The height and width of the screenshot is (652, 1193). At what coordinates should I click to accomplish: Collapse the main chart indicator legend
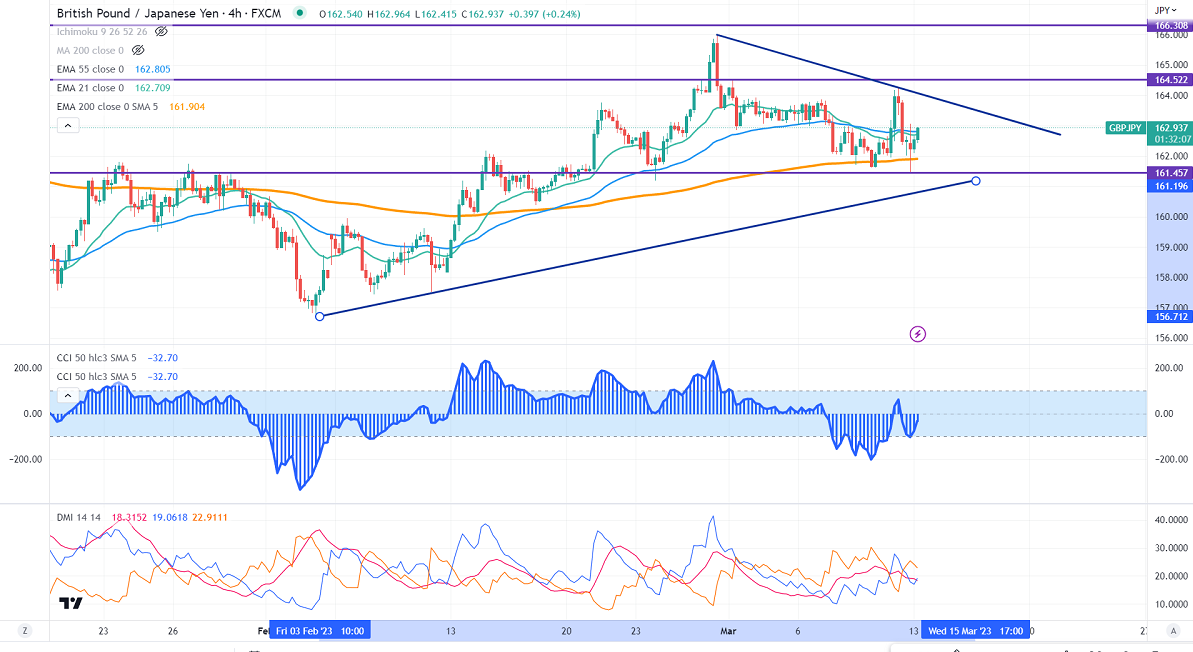pos(68,126)
